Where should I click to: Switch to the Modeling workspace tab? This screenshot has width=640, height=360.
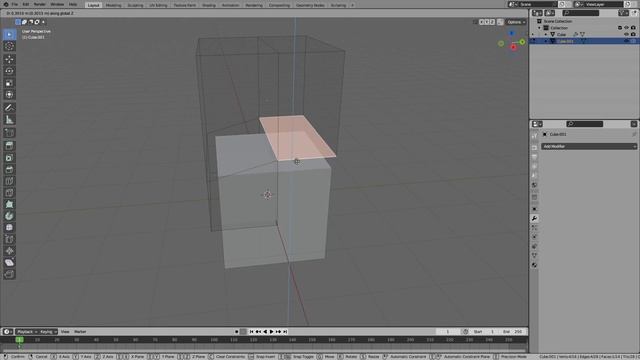point(113,5)
